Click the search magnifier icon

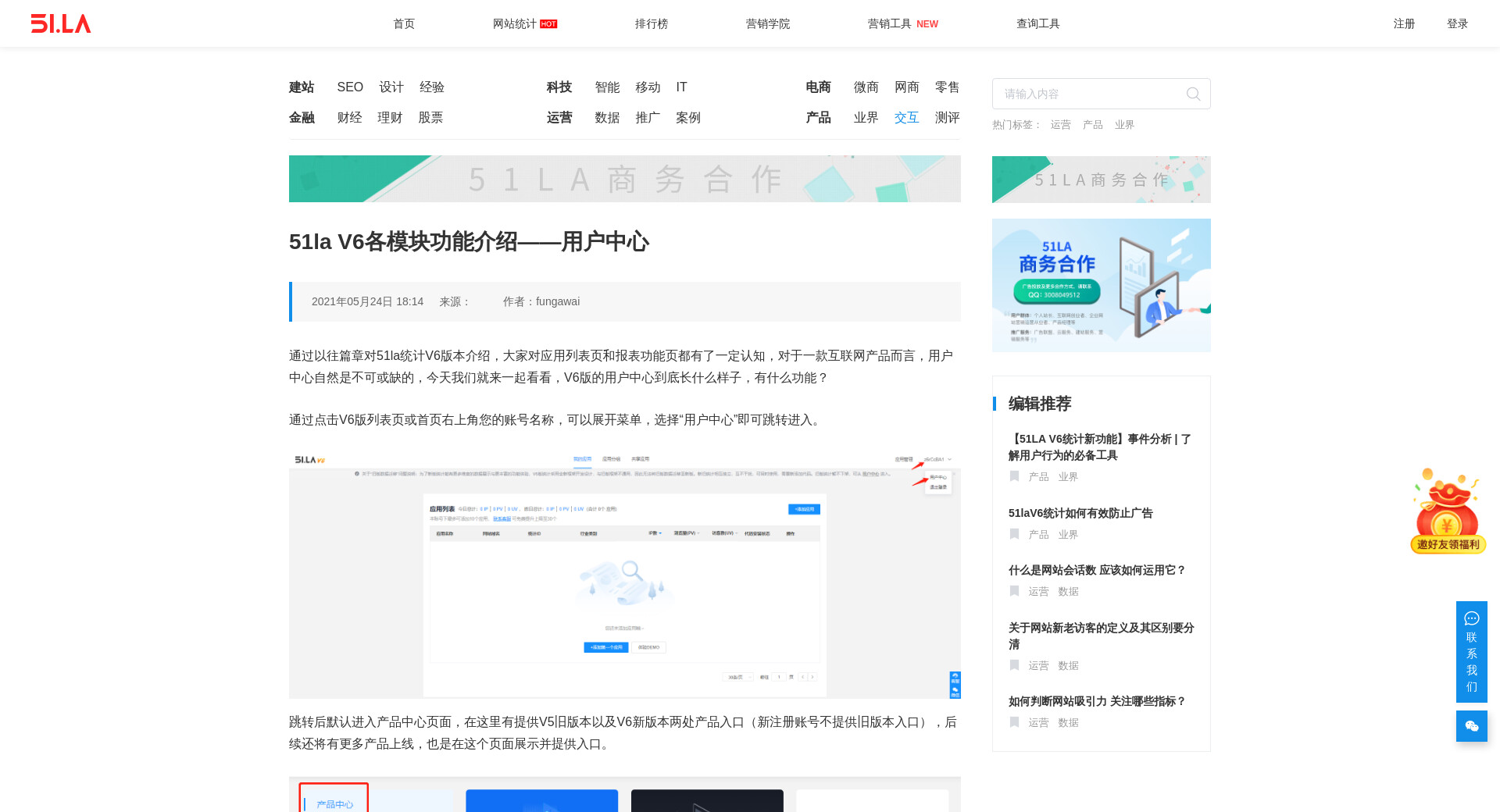pyautogui.click(x=1193, y=94)
